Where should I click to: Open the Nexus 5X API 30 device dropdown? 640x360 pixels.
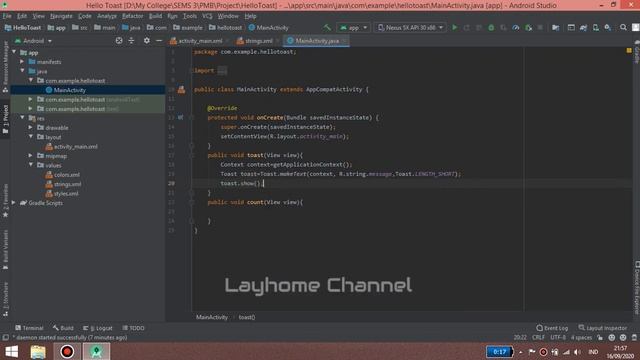tap(410, 28)
